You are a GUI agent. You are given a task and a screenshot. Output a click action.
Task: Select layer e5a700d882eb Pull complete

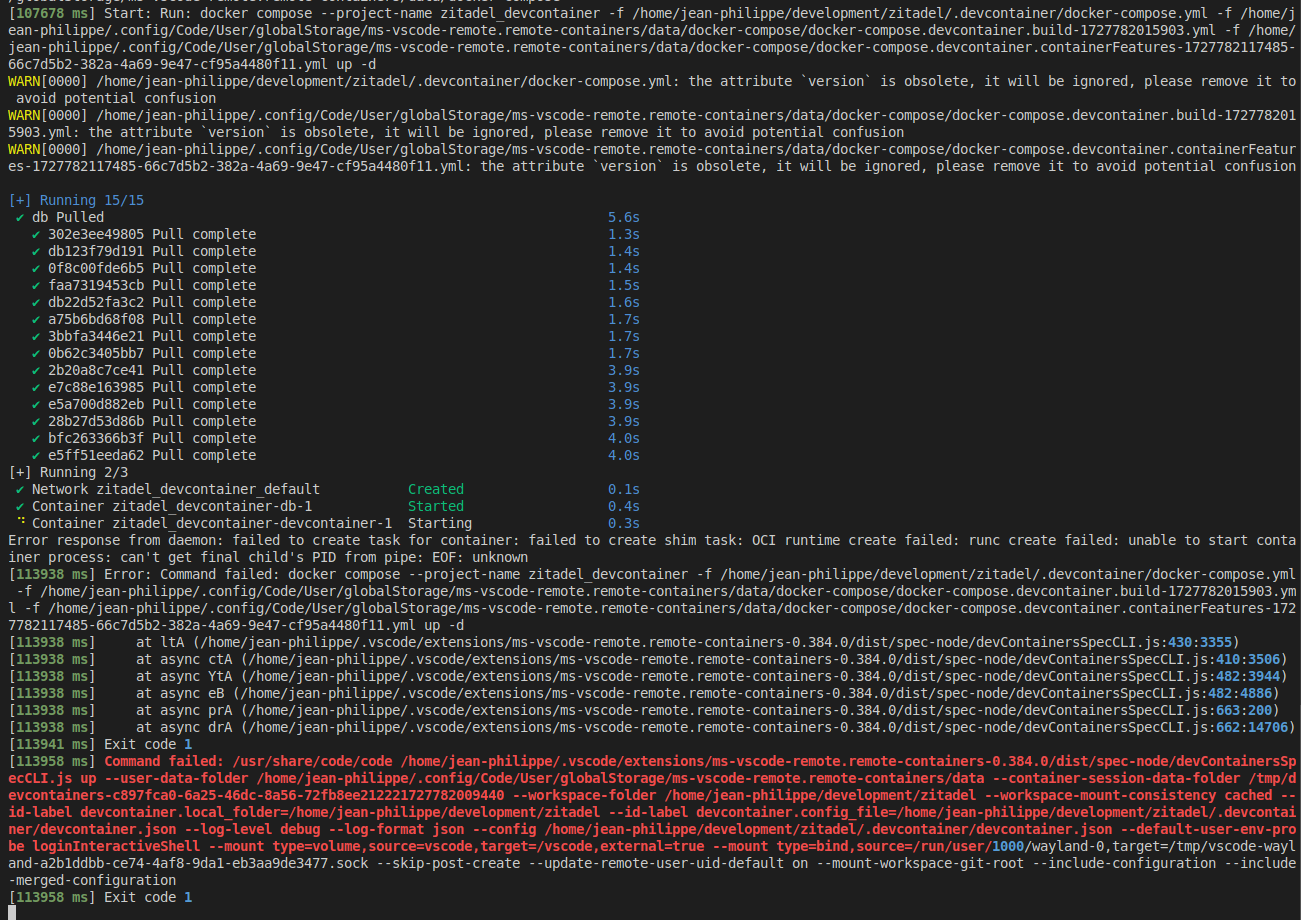tap(152, 404)
